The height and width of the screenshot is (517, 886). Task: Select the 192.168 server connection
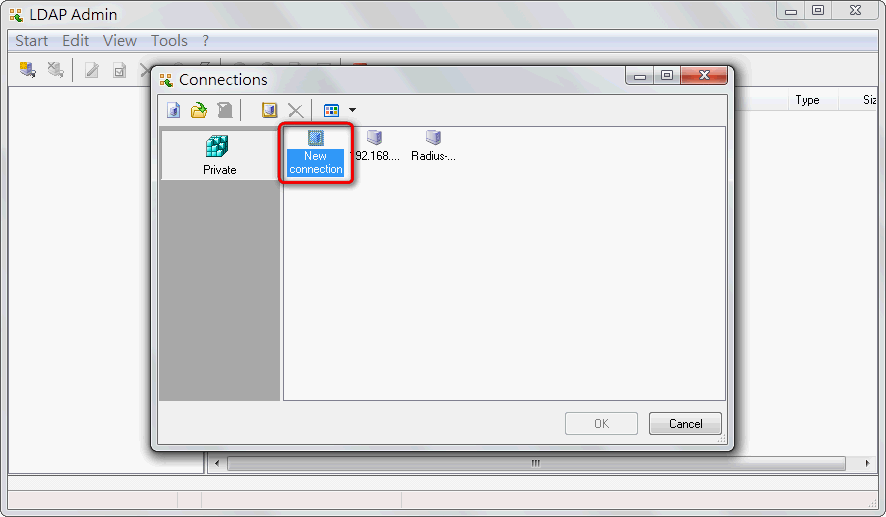[375, 146]
